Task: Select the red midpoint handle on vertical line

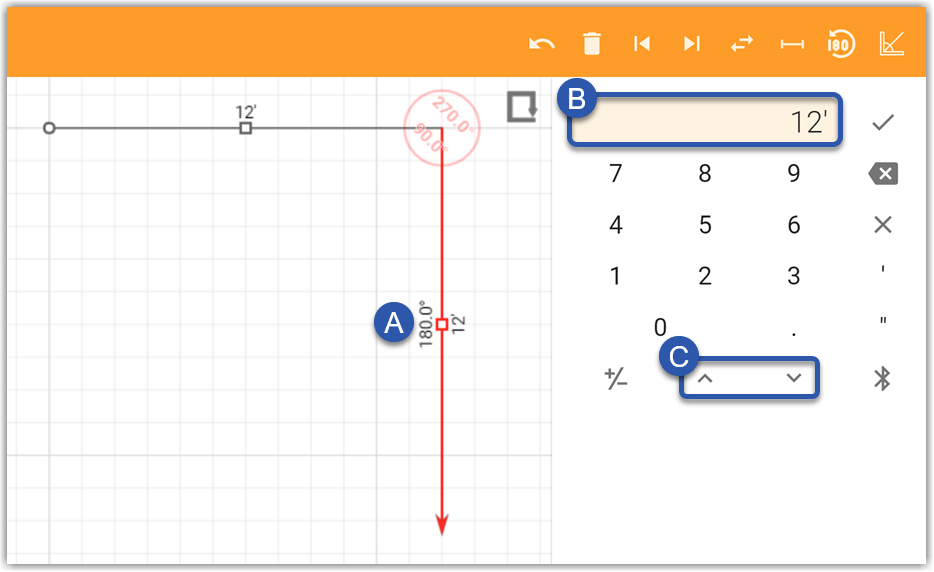Action: (441, 324)
